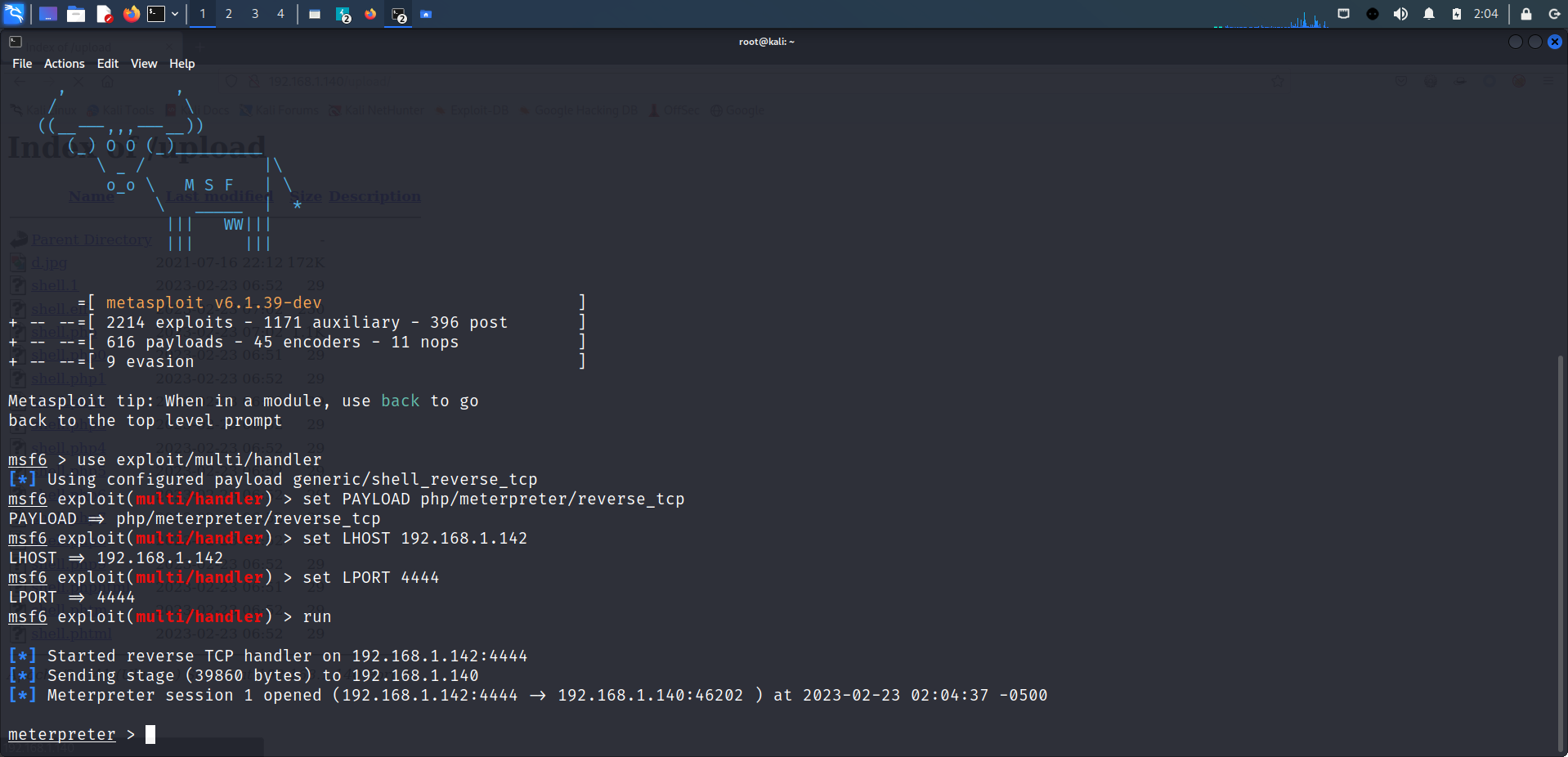1568x757 pixels.
Task: Switch to the Firefox window in taskbar
Action: (370, 14)
